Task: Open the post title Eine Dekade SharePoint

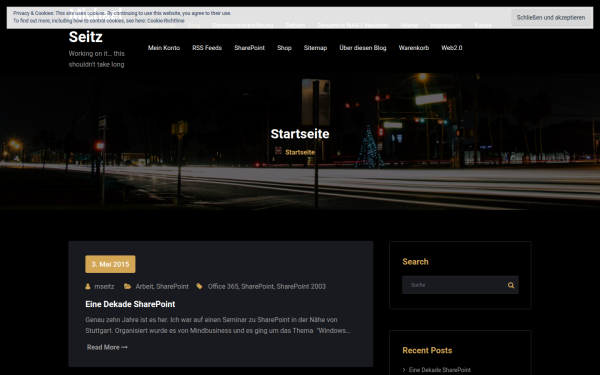Action: [x=130, y=304]
